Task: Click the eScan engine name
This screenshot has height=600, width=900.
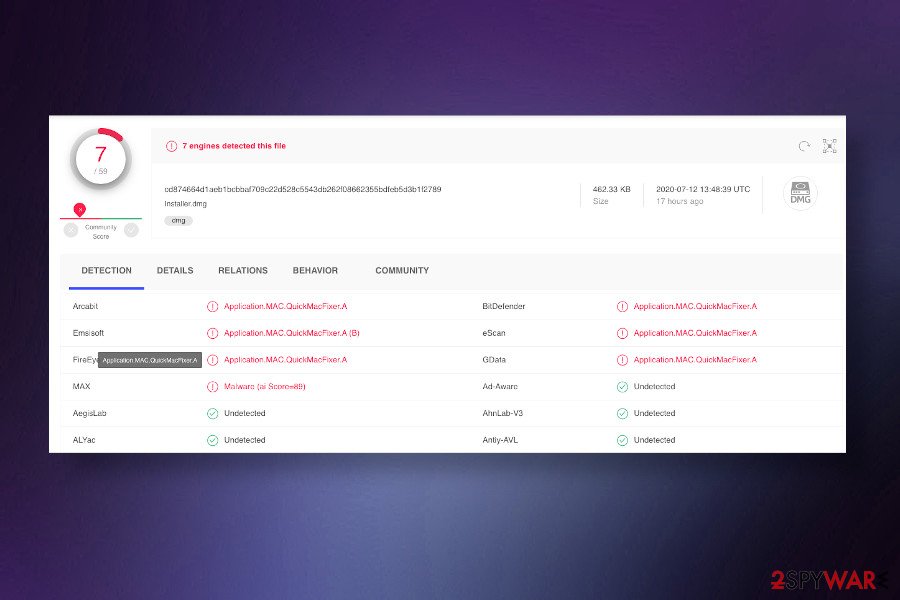Action: point(494,333)
